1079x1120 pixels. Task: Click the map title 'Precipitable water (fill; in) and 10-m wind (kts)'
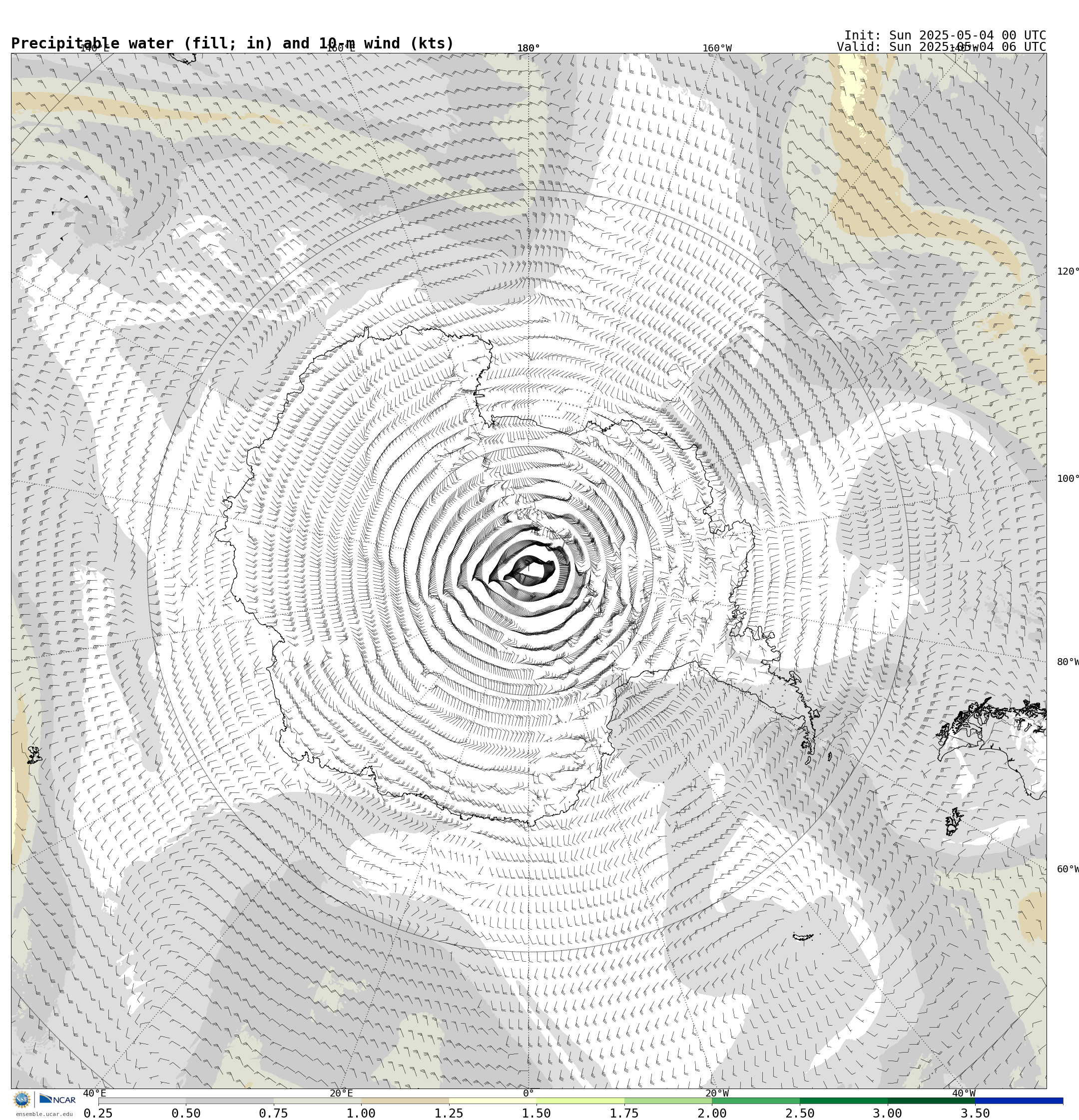(x=232, y=43)
